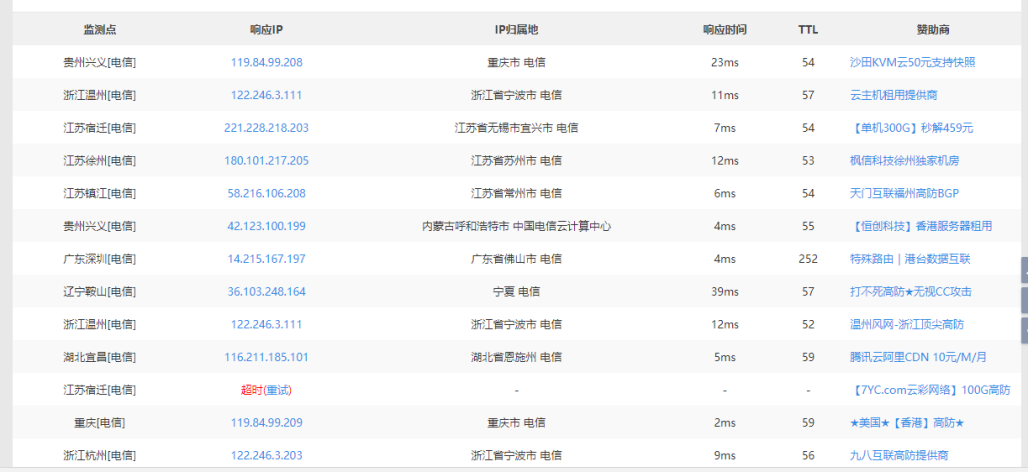Click the 监测点 column header

click(x=100, y=30)
